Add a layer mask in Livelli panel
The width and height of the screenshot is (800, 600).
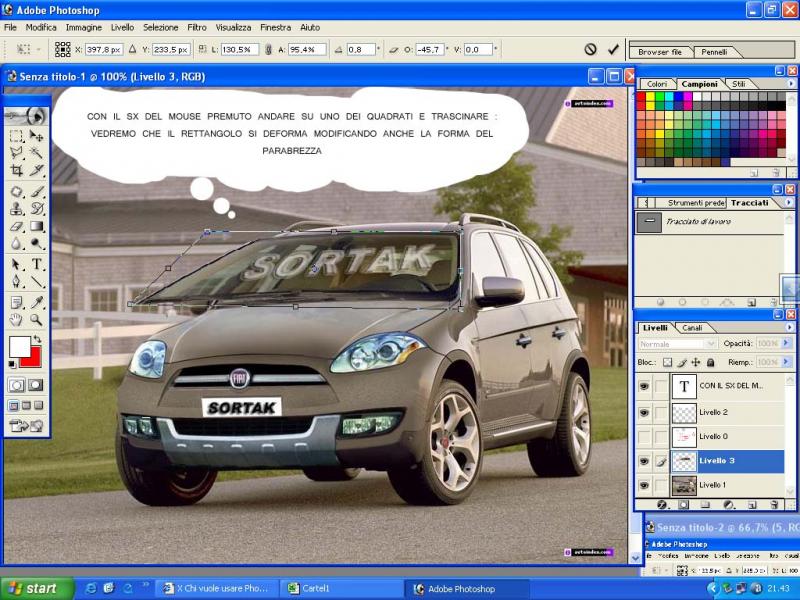[684, 505]
